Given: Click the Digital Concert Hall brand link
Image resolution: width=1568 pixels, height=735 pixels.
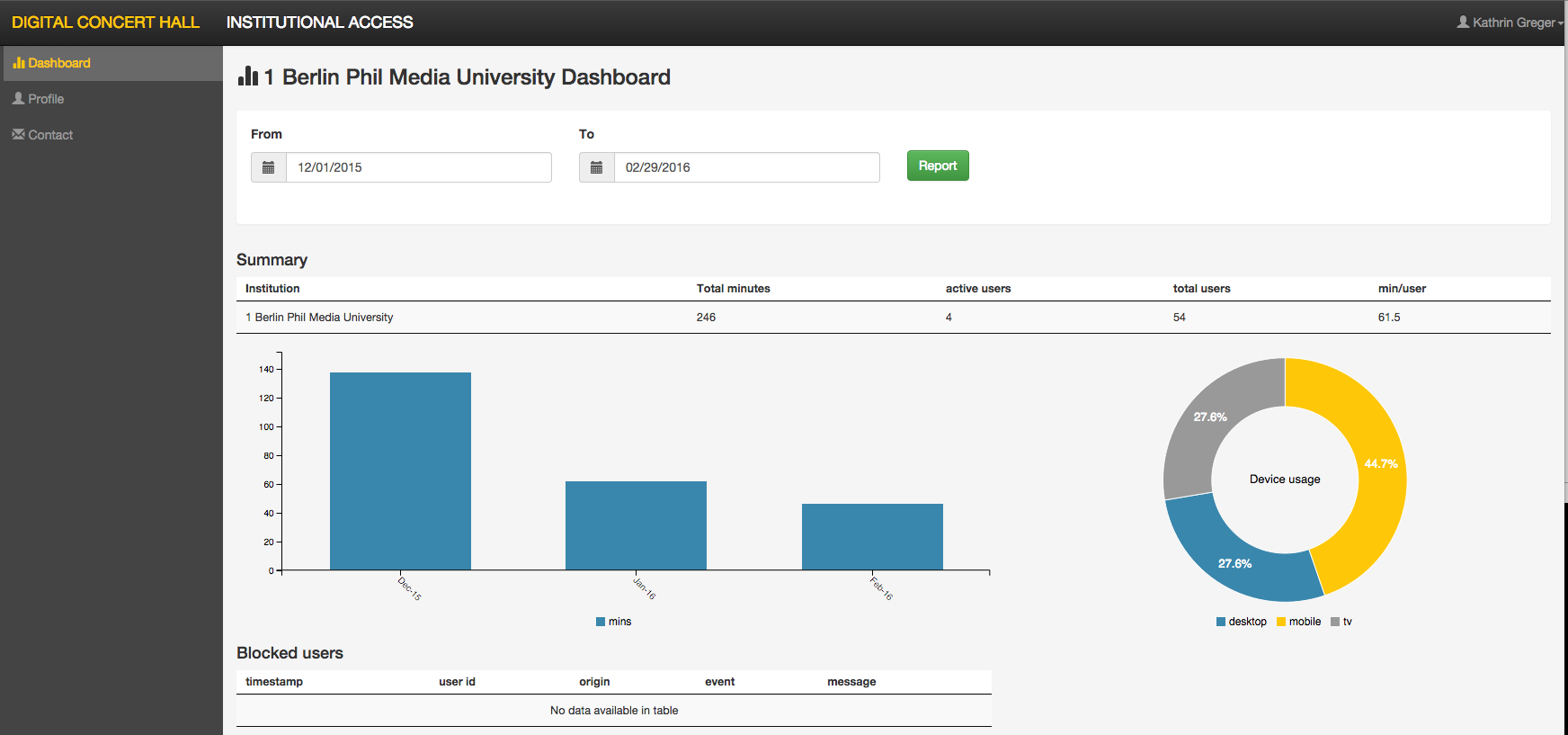Looking at the screenshot, I should [105, 22].
